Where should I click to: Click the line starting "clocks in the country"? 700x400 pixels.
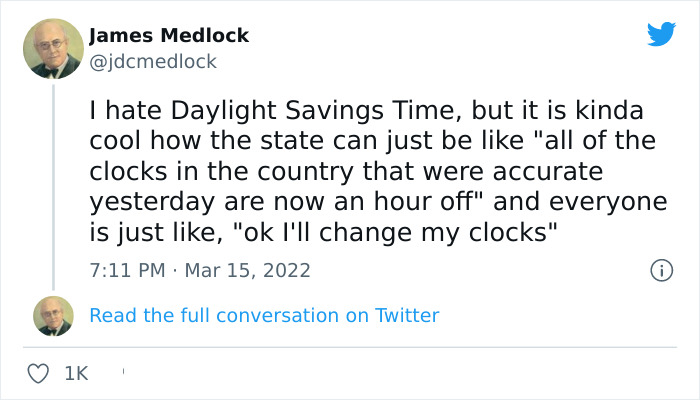tap(346, 169)
